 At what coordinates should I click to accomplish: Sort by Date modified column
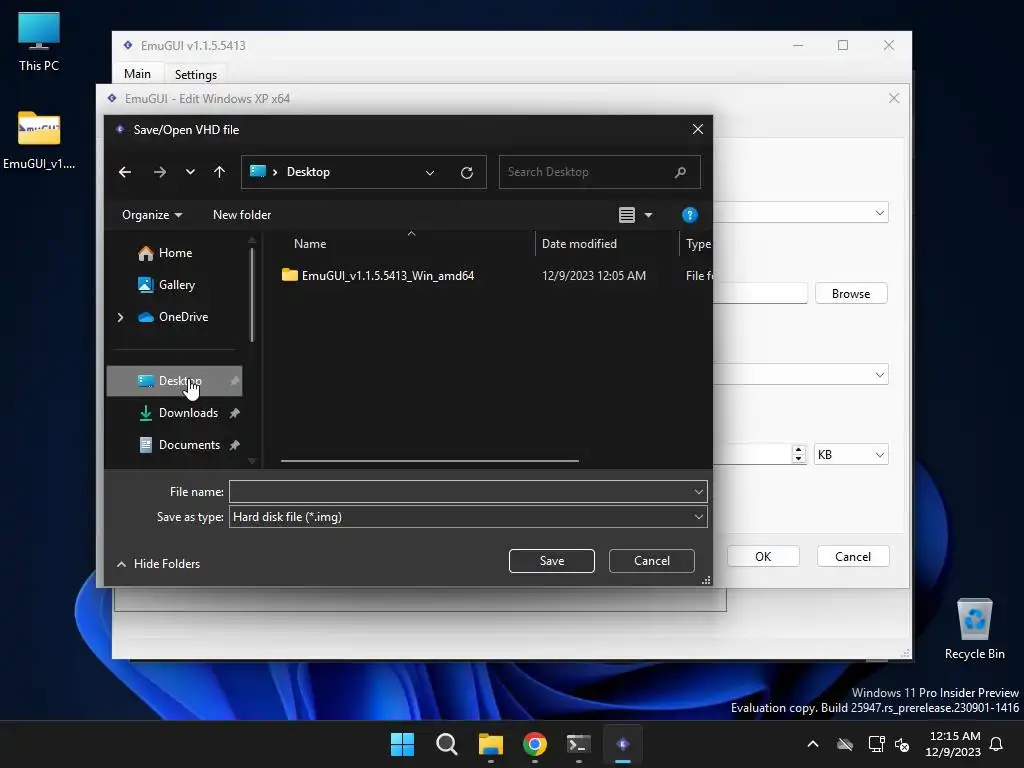[579, 244]
